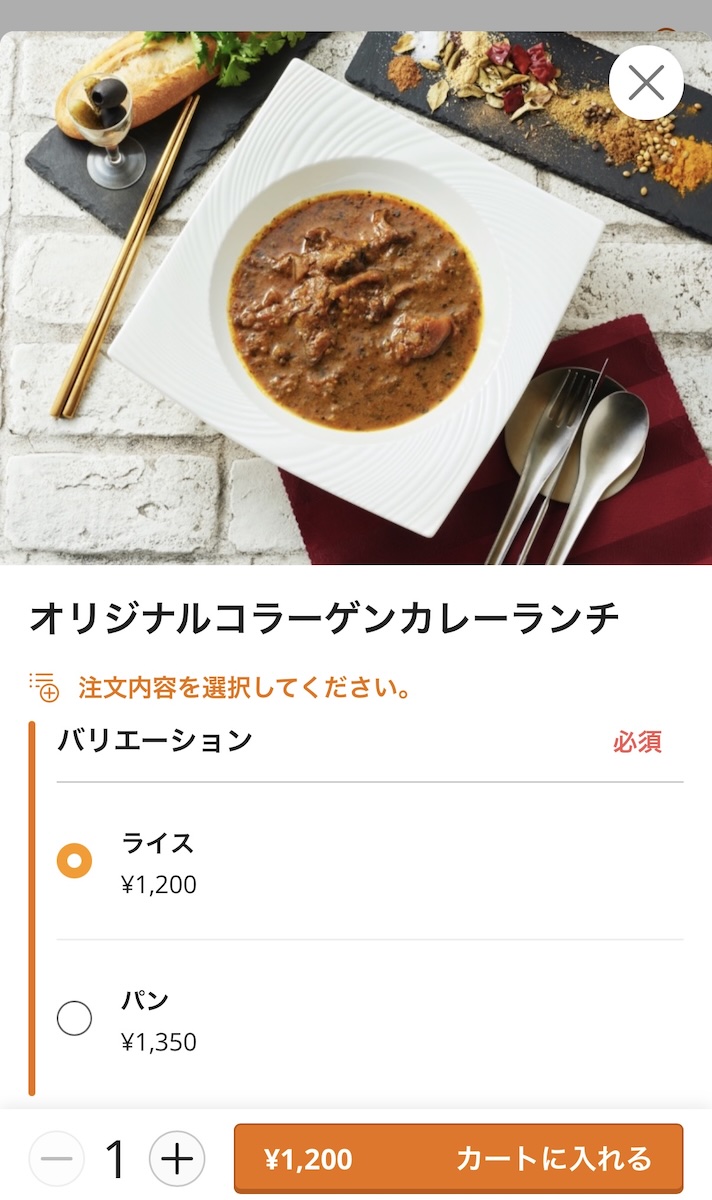Increase quantity with the plus button
712x1200 pixels.
pos(177,1159)
